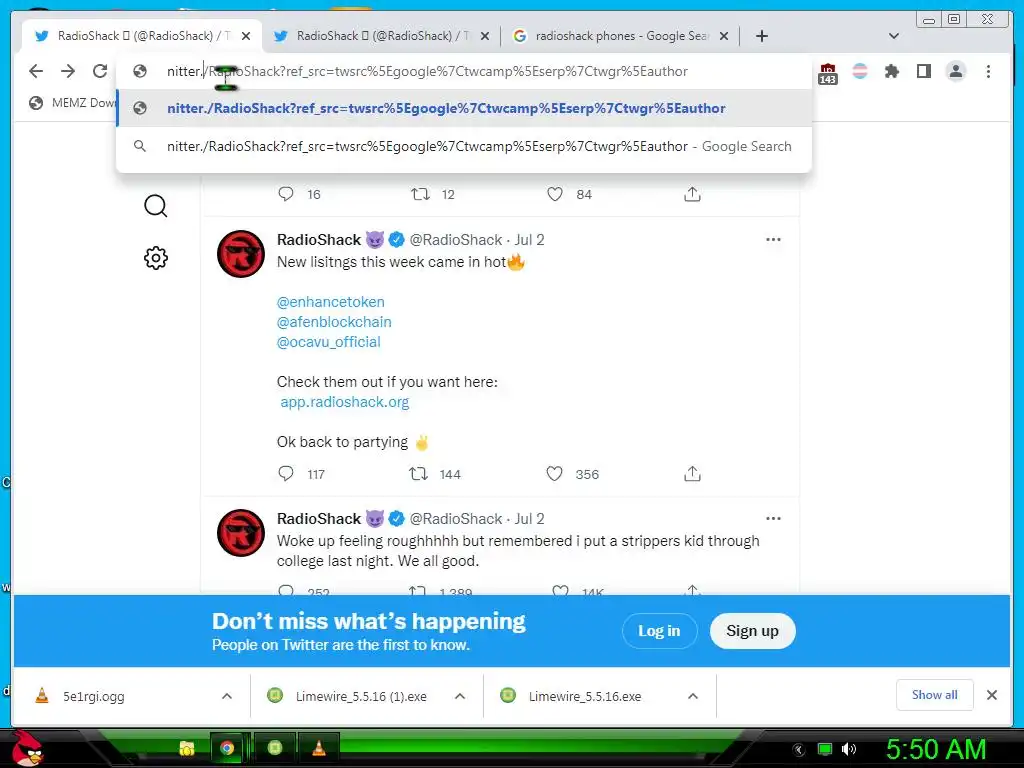Open the Extensions puzzle-piece menu
This screenshot has height=768, width=1024.
891,71
